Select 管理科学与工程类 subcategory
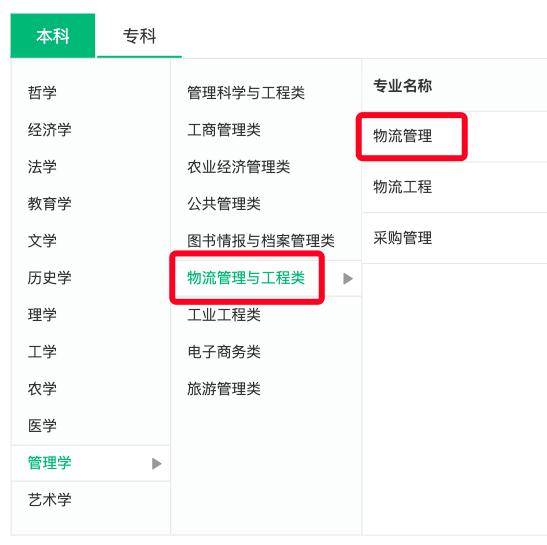 click(x=246, y=93)
